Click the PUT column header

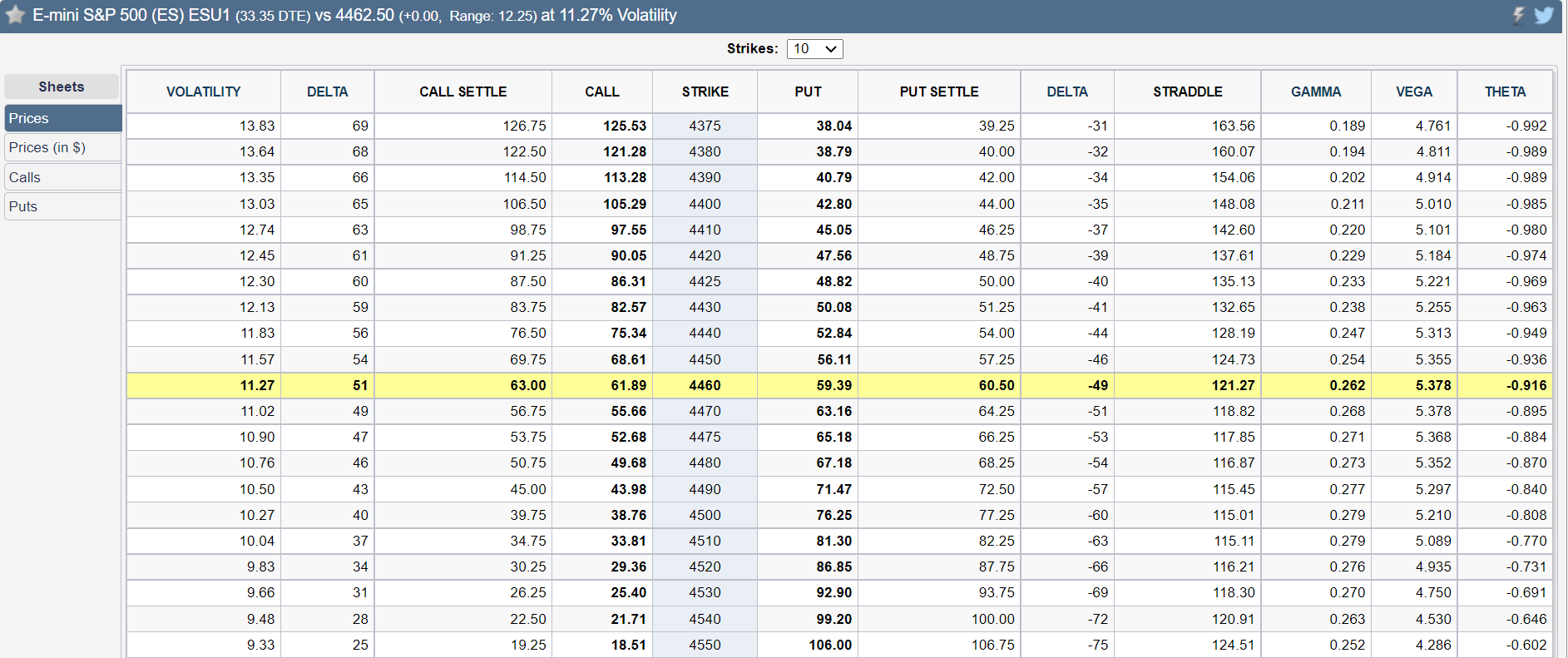pyautogui.click(x=808, y=92)
